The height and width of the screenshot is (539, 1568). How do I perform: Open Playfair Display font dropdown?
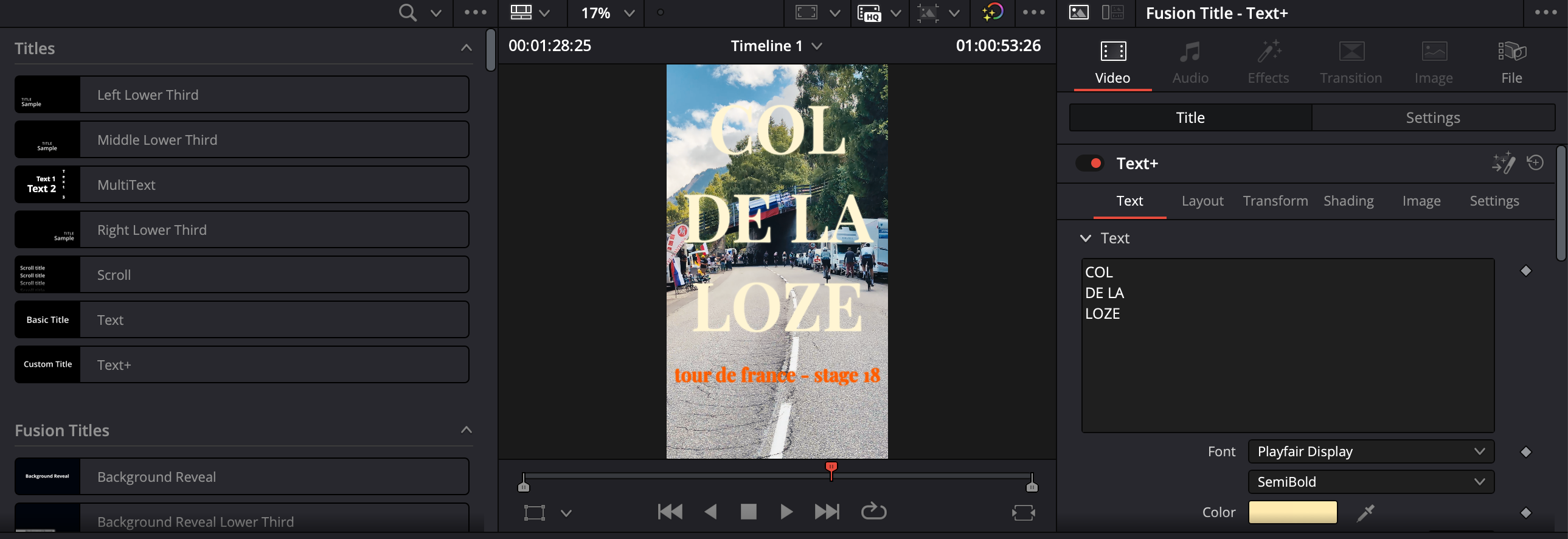tap(1371, 451)
